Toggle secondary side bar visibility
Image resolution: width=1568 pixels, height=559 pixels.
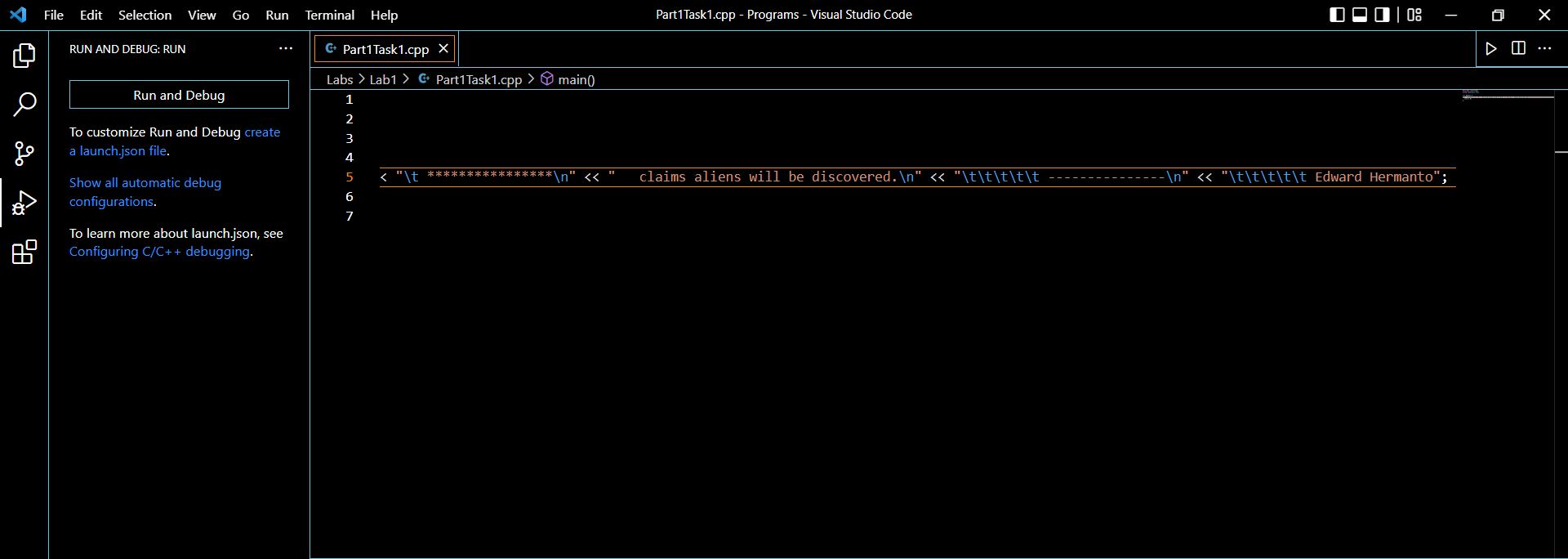1383,15
